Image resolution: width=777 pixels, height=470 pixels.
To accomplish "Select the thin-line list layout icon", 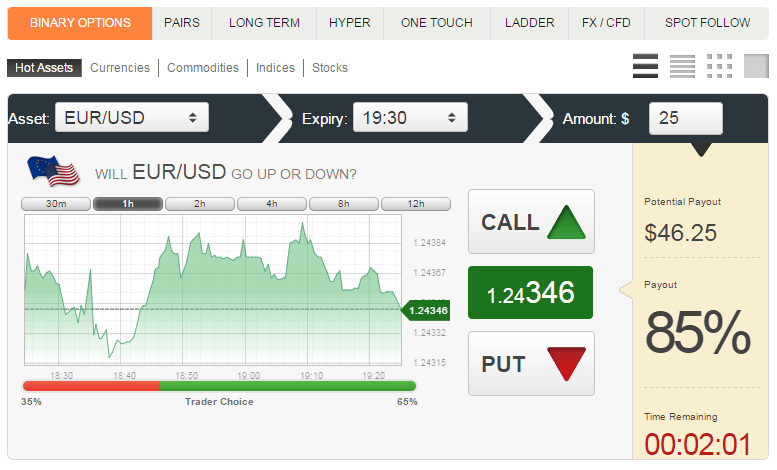I will tap(682, 66).
